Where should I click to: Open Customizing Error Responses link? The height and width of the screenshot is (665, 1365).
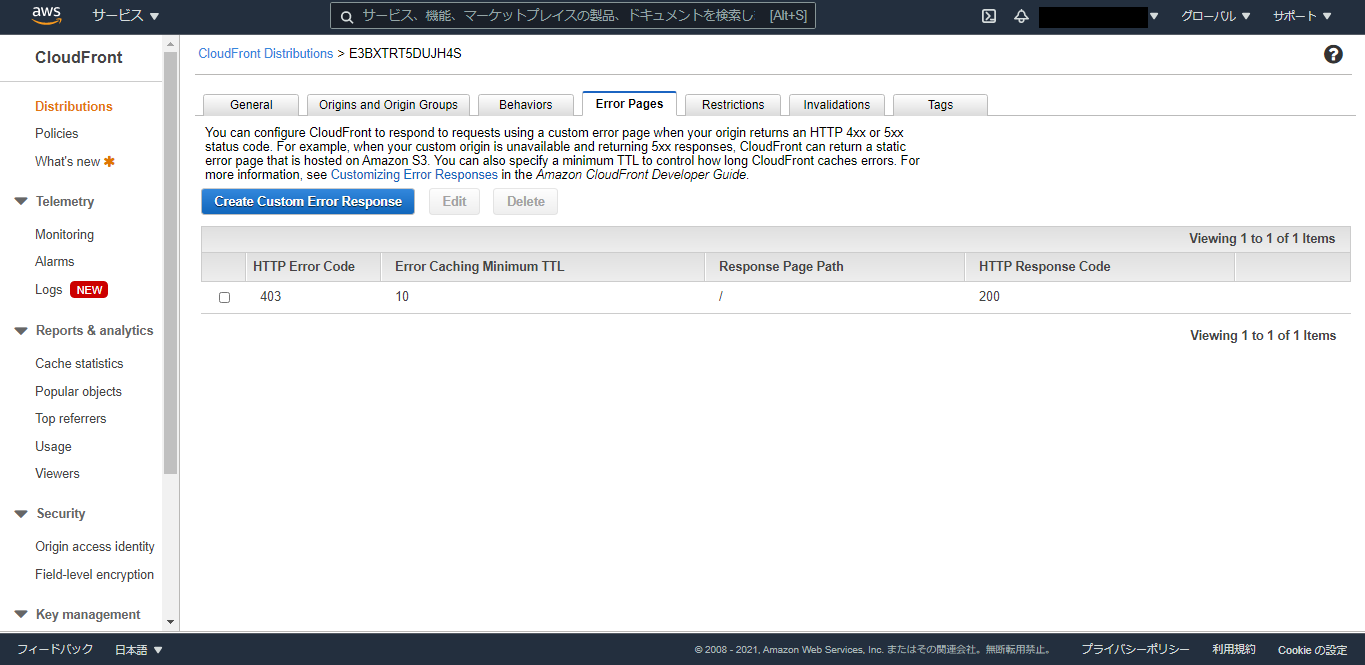point(414,175)
